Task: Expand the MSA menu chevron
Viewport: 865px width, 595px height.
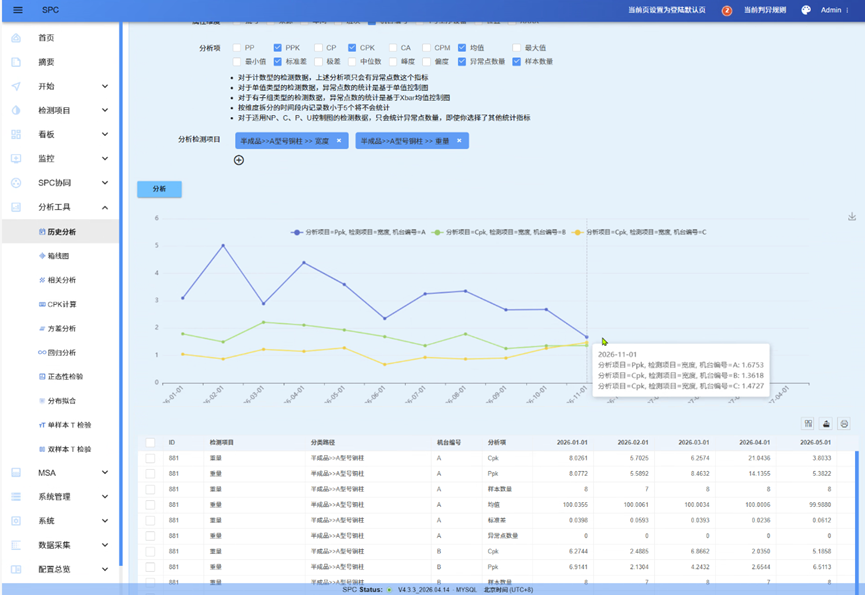Action: 105,473
